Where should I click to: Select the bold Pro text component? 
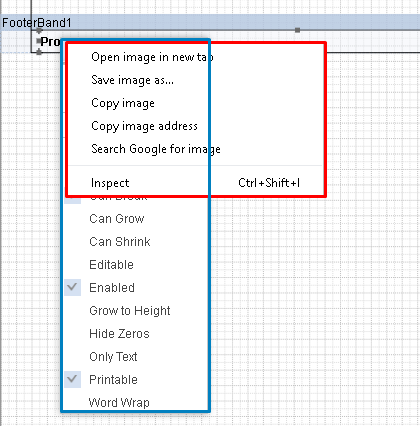(50, 42)
